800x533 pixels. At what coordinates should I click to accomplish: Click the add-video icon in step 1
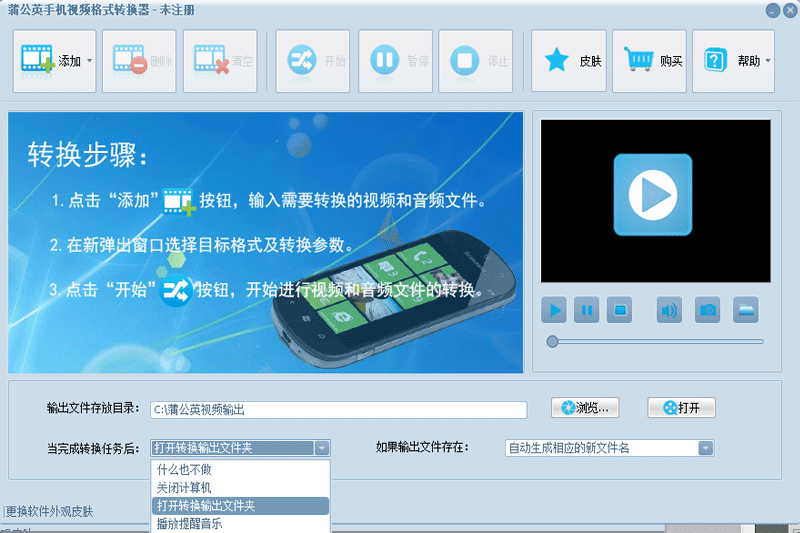(179, 201)
